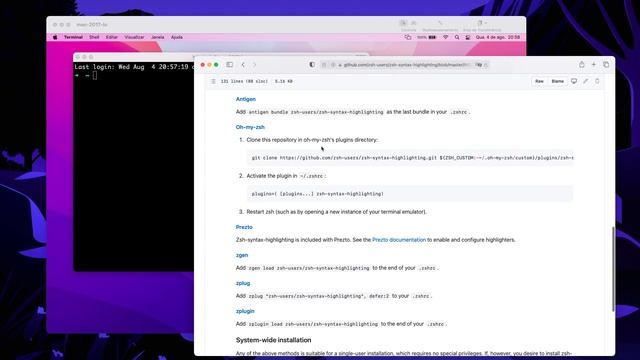
Task: Open Spotlight search magnifier icon
Action: (457, 37)
